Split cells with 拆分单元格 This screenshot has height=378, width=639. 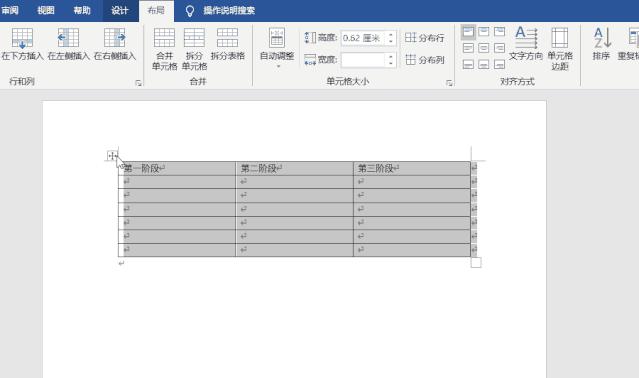(194, 49)
